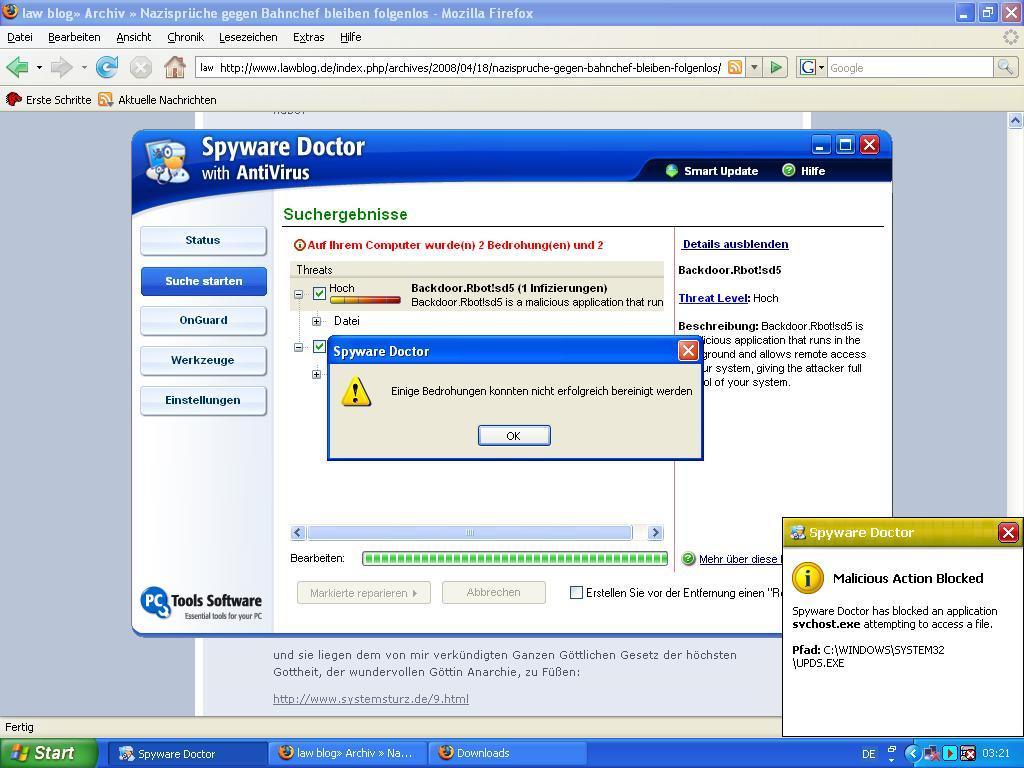Image resolution: width=1024 pixels, height=768 pixels.
Task: Click the RSS feed icon in address bar
Action: tap(735, 67)
